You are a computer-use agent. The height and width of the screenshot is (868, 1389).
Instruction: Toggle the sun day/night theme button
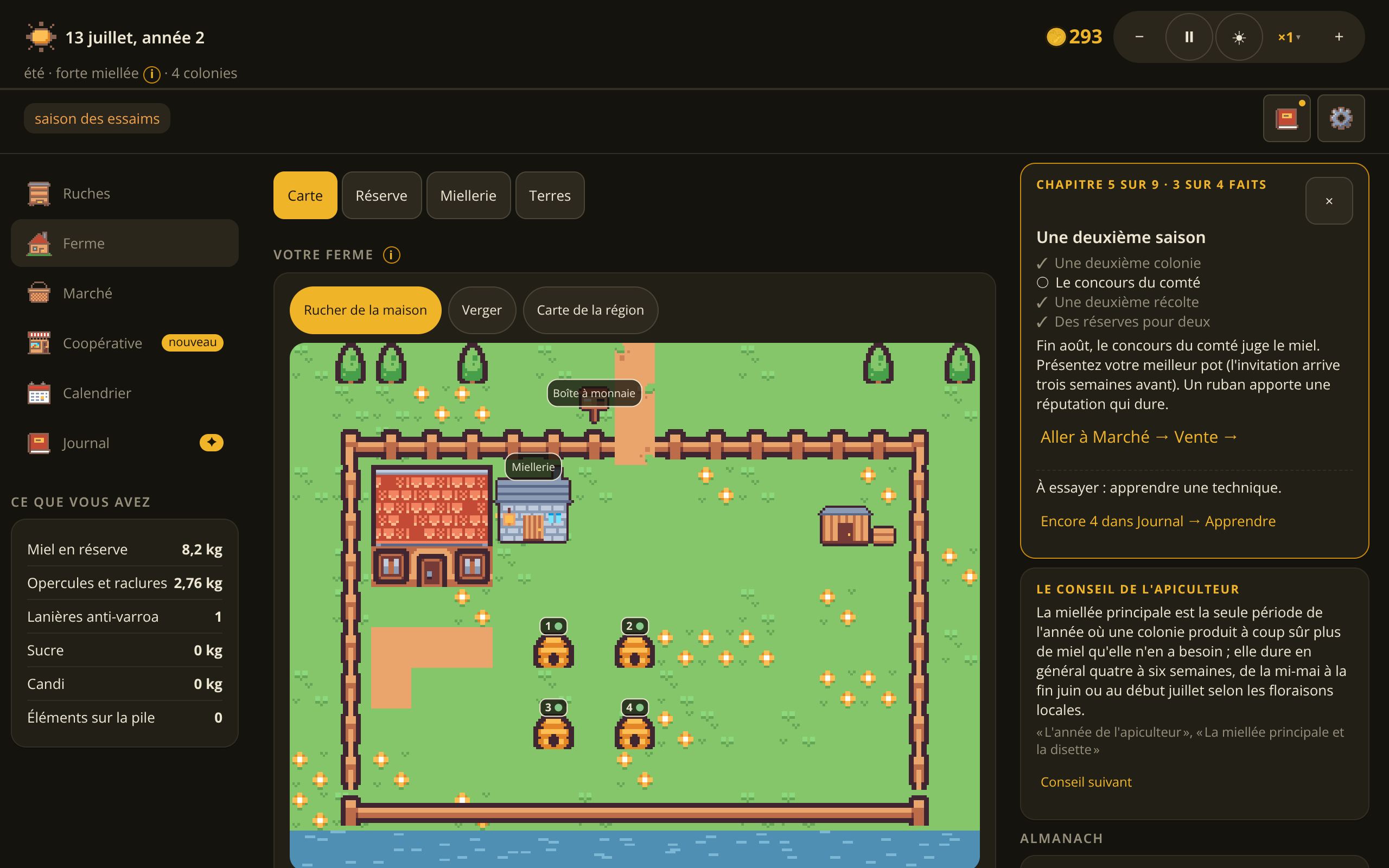coord(1239,37)
